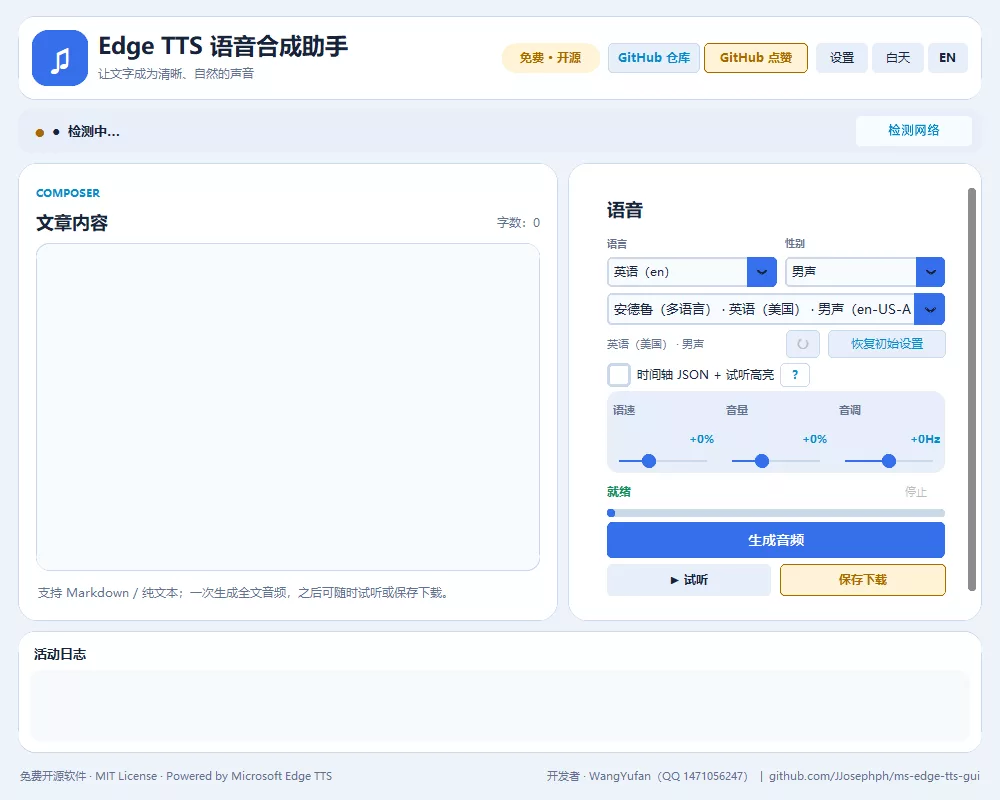Open the github.com/JJosephph/ms-edge-tts-gui footer link
This screenshot has height=800, width=1000.
tap(874, 776)
